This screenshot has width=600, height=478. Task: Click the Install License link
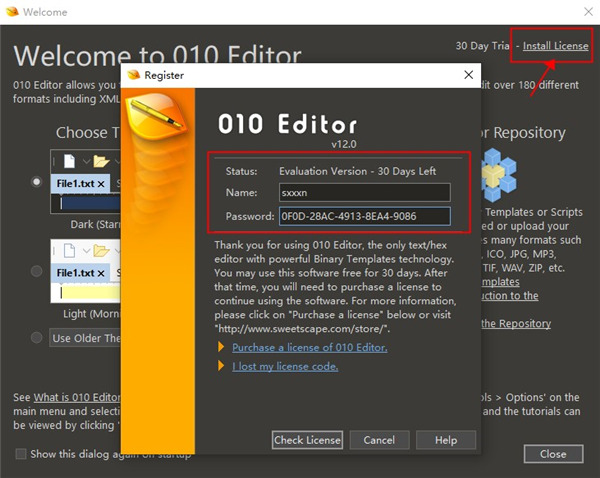pos(556,46)
